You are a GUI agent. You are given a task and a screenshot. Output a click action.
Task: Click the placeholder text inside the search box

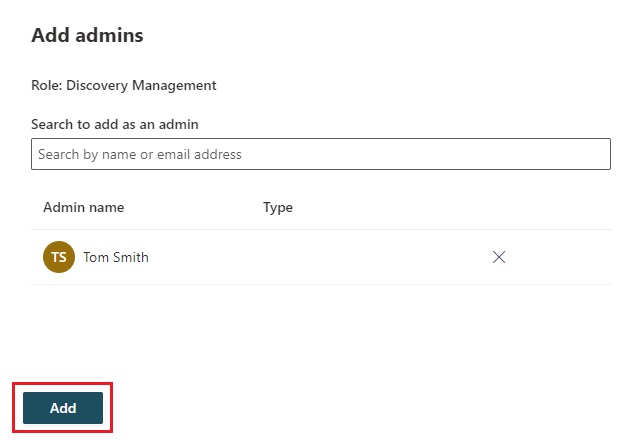coord(140,154)
